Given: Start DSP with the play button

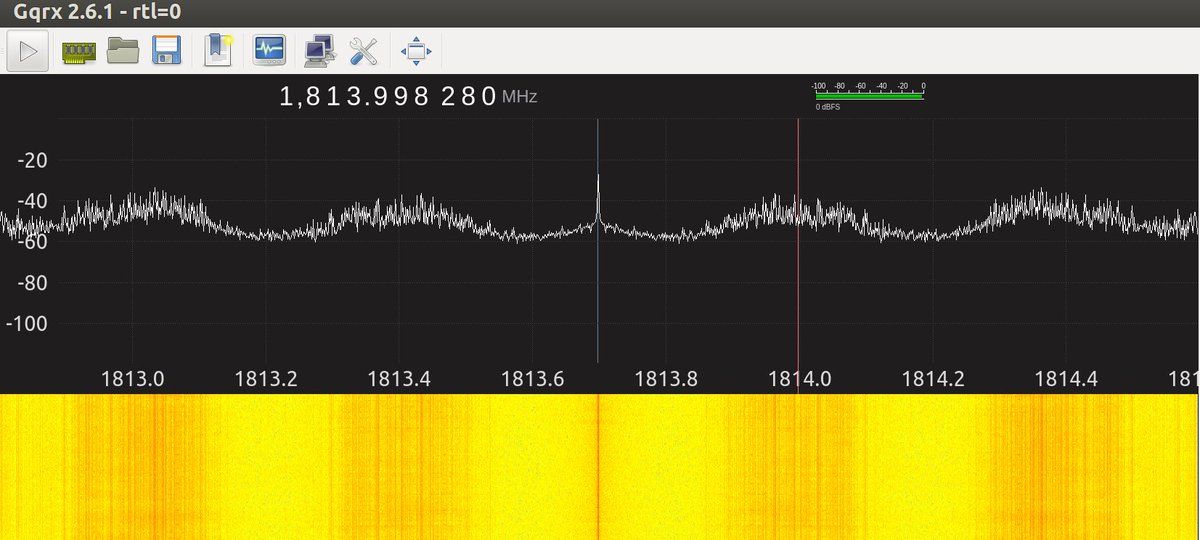Looking at the screenshot, I should click(28, 50).
